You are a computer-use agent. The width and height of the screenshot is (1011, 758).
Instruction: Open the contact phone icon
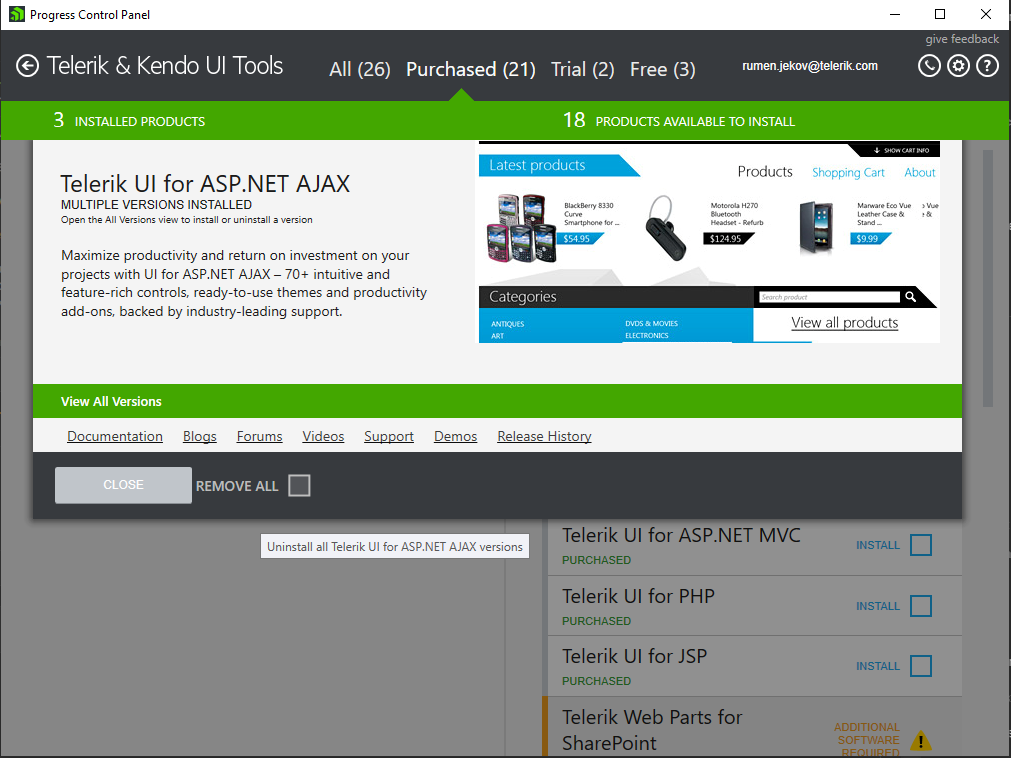point(929,66)
